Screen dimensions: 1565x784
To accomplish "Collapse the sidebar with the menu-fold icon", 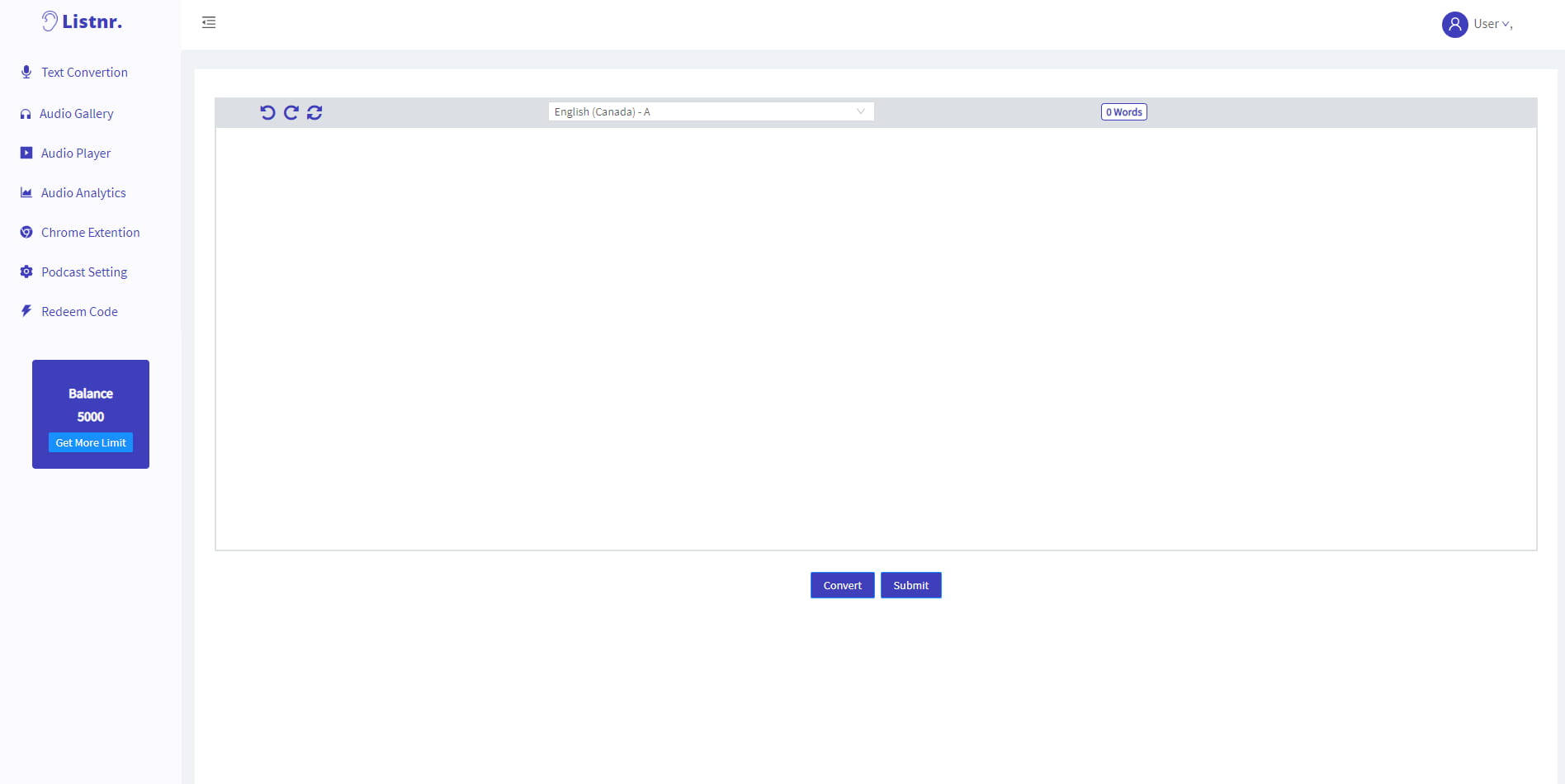I will point(209,22).
